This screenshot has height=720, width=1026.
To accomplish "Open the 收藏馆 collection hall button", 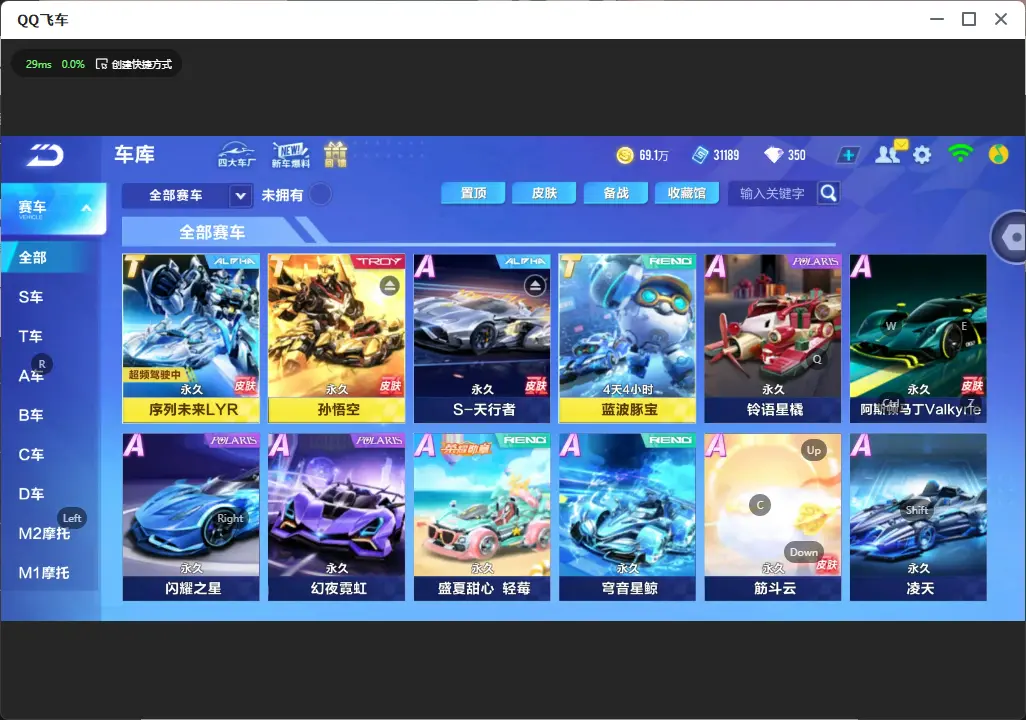I will (686, 193).
